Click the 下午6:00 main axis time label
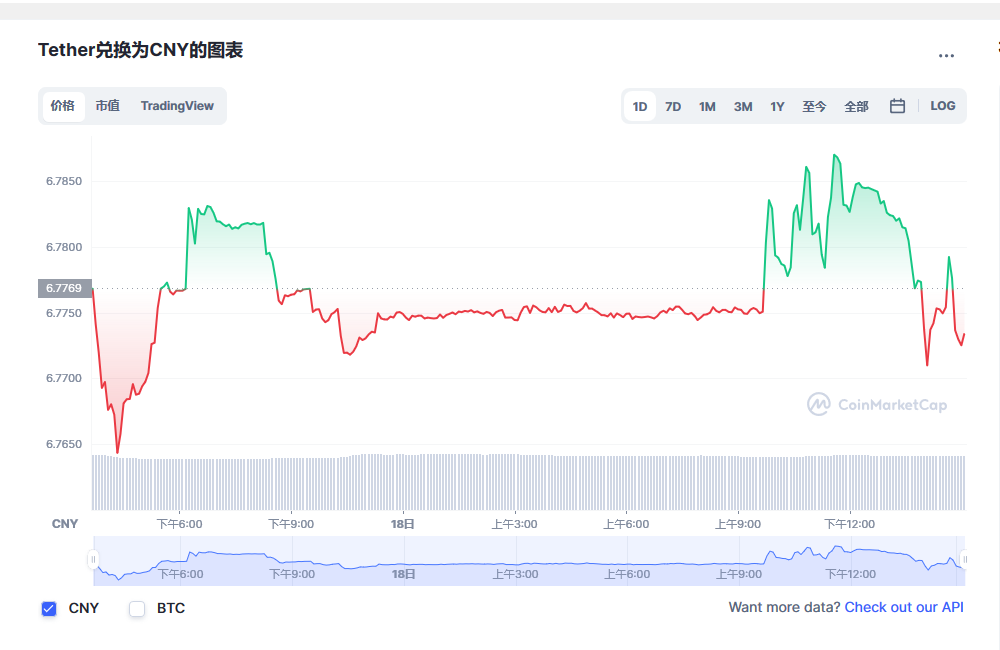Screen dimensions: 1000x650 [179, 524]
